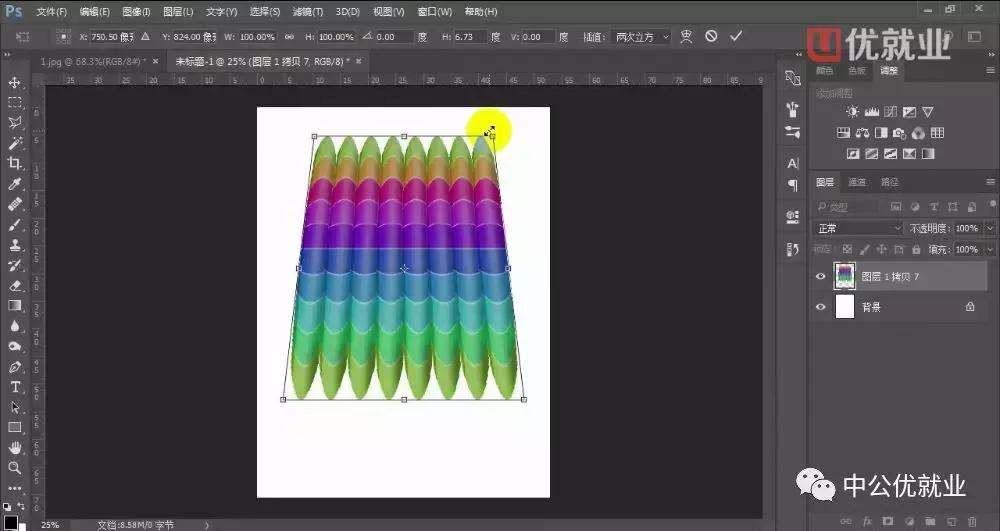Toggle the link between width and height
The image size is (1000, 531).
tap(290, 36)
